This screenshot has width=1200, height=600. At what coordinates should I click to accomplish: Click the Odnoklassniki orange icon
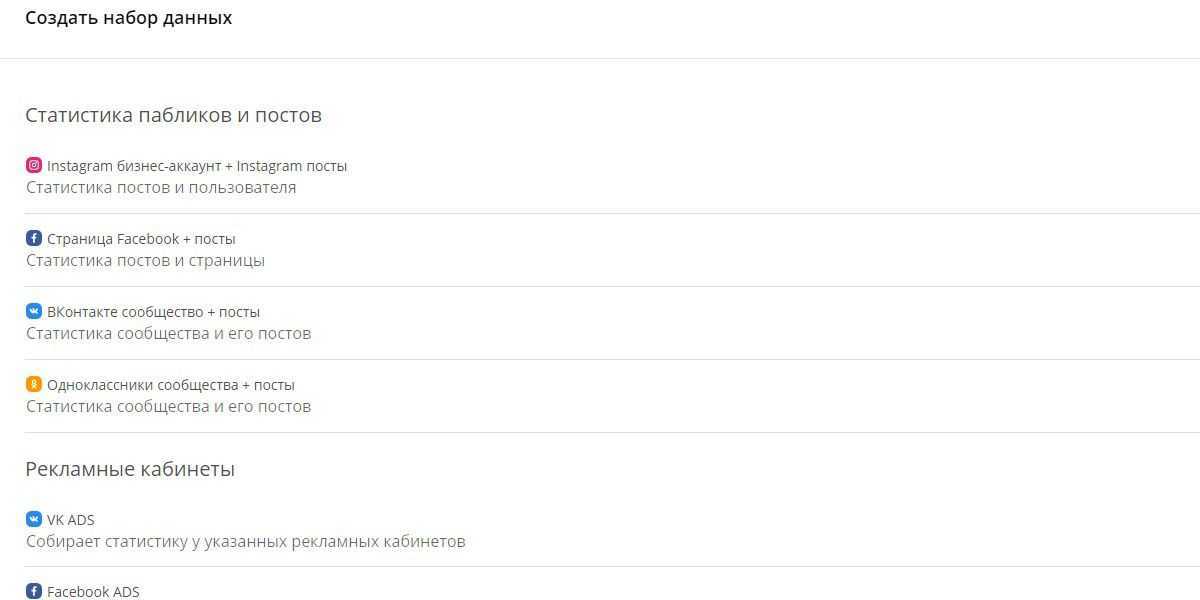tap(34, 385)
